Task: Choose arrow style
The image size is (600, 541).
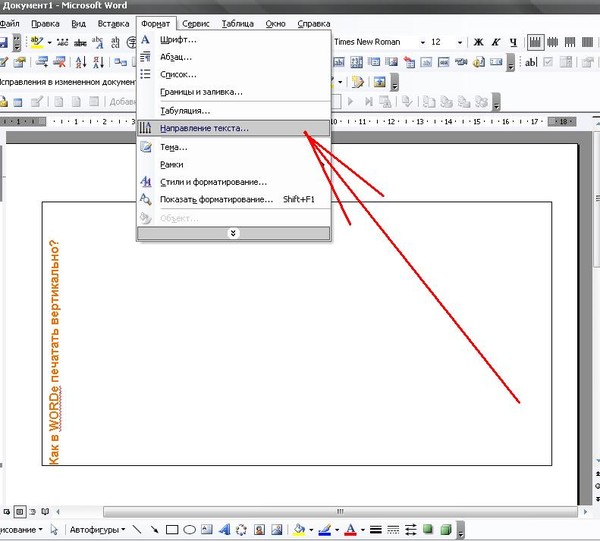Action: (411, 530)
